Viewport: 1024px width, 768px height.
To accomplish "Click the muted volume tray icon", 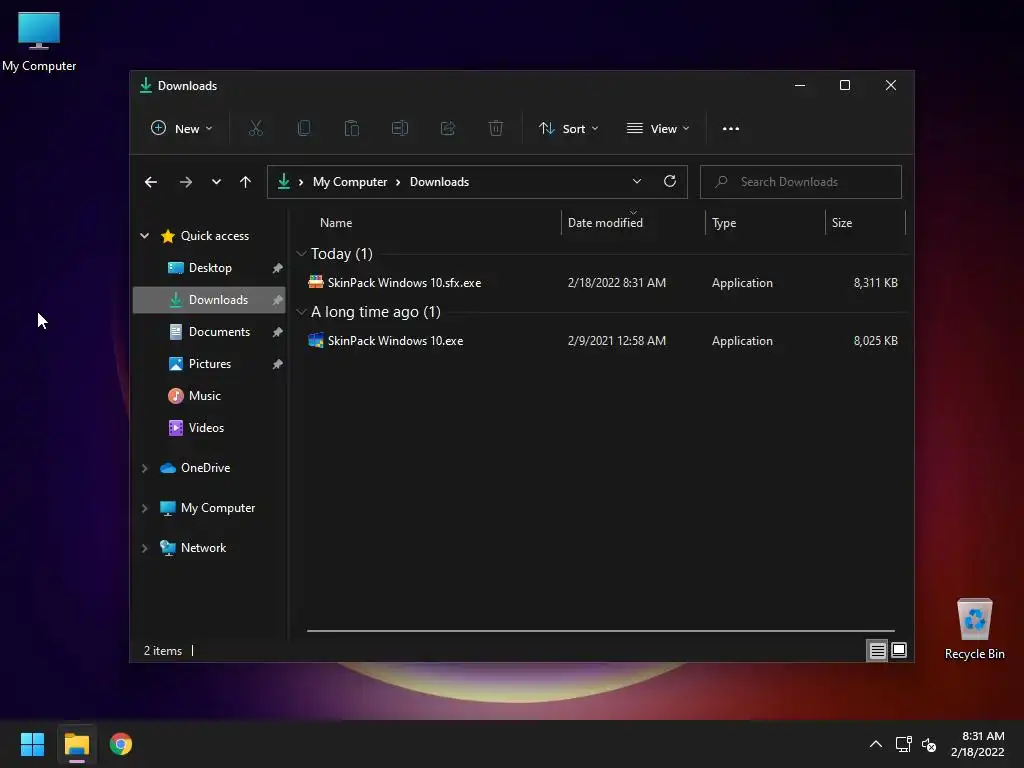I will pyautogui.click(x=929, y=744).
